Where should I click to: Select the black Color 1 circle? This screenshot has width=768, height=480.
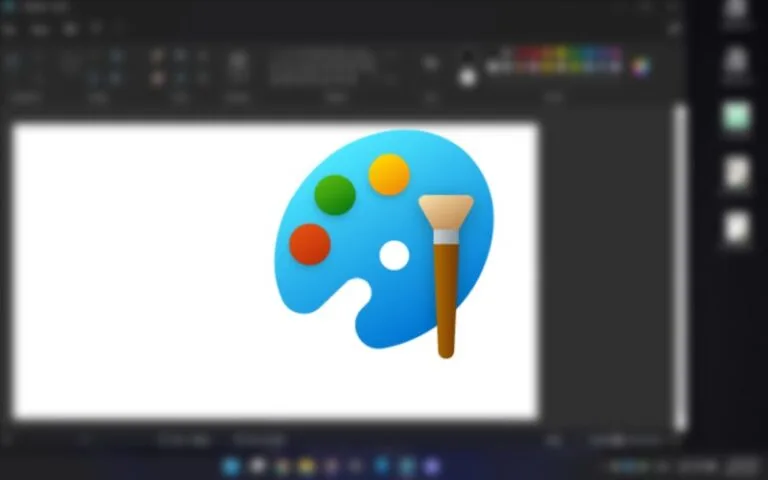467,56
